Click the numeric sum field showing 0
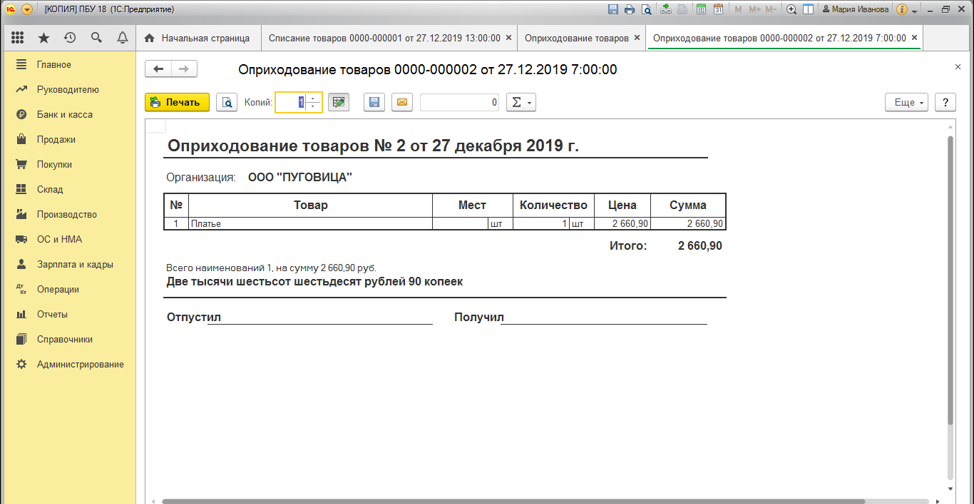This screenshot has height=504, width=974. [x=459, y=102]
